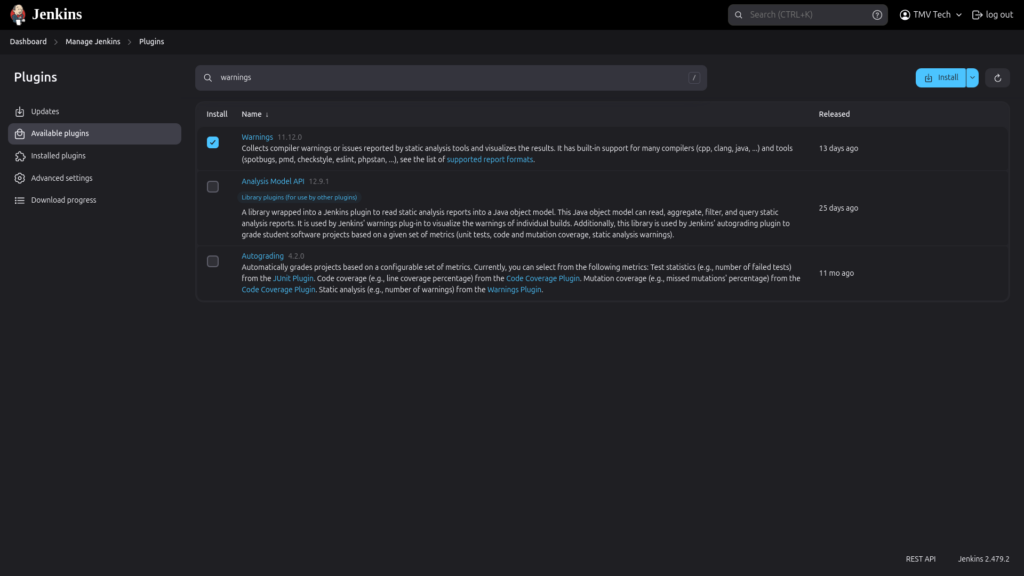Open the supported report formats link
The height and width of the screenshot is (576, 1024).
[490, 159]
